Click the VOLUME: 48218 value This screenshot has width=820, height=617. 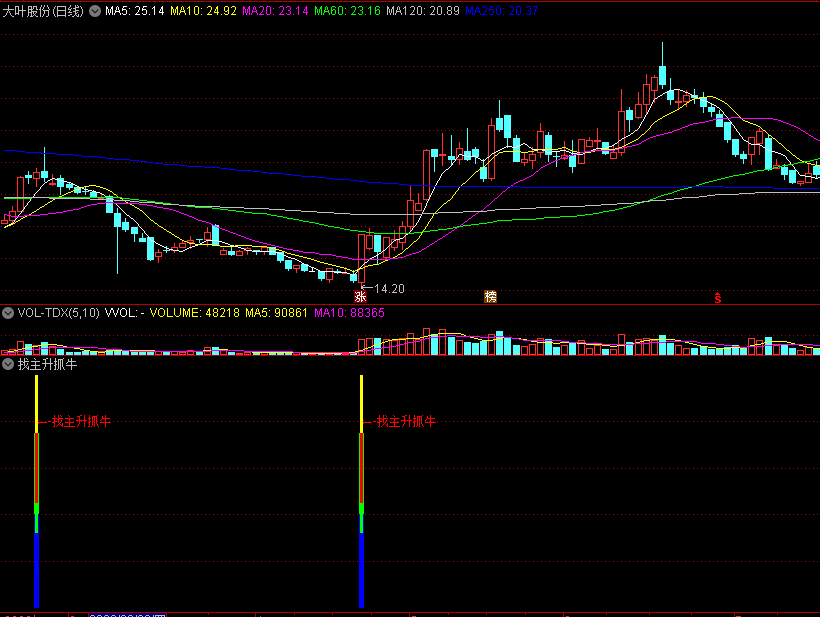195,313
